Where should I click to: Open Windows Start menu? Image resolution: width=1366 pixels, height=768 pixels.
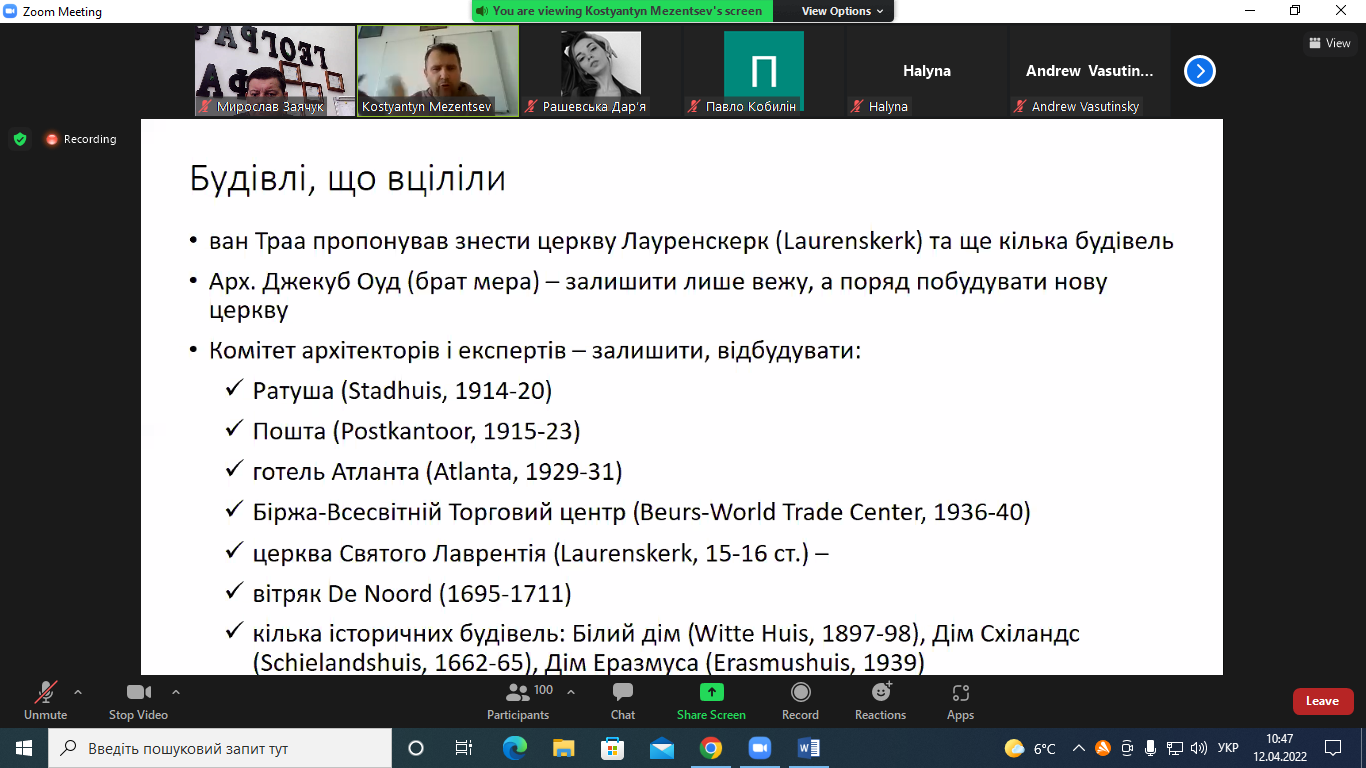coord(24,748)
